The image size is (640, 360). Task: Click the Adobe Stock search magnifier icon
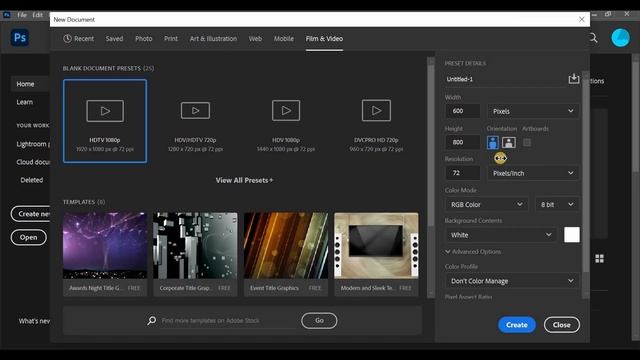151,320
